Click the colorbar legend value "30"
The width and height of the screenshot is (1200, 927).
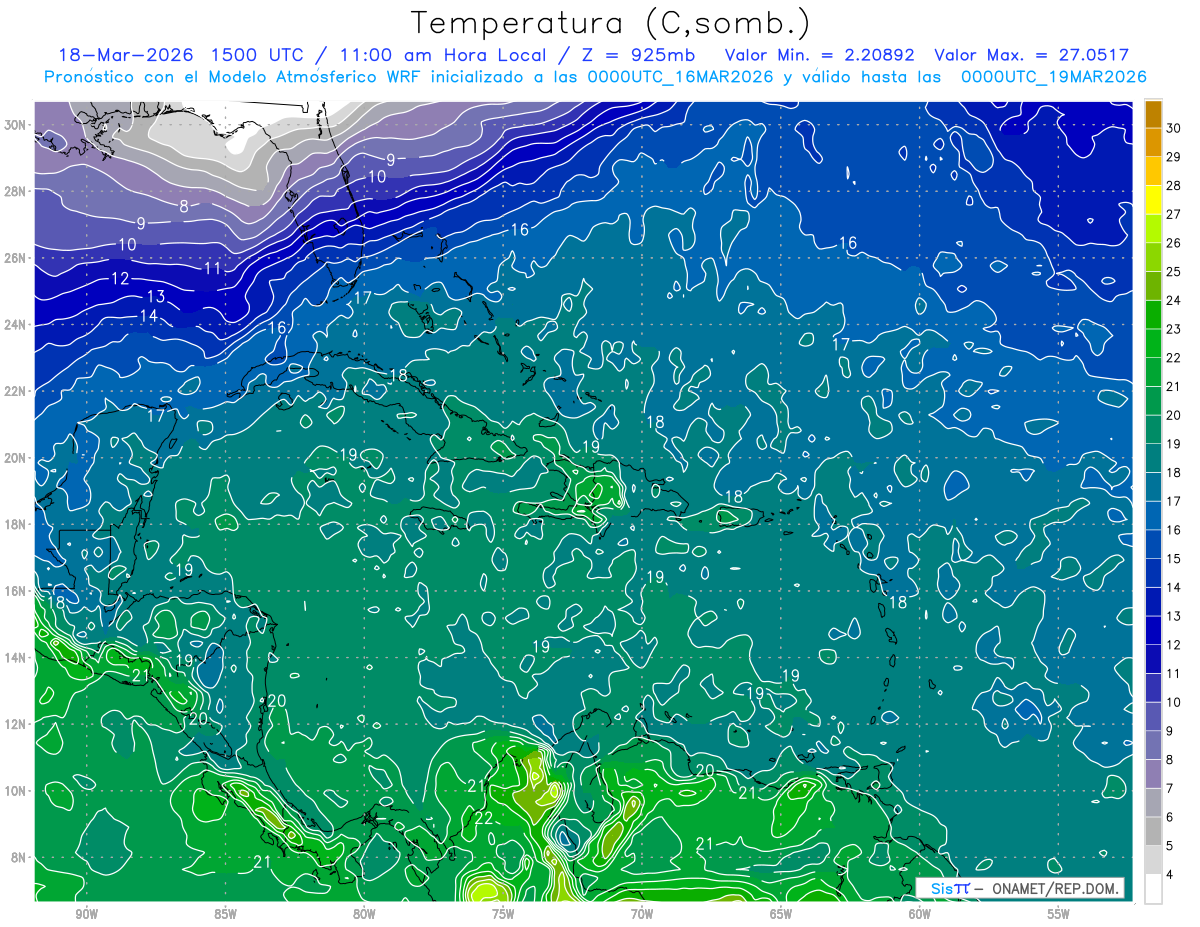pos(1174,128)
